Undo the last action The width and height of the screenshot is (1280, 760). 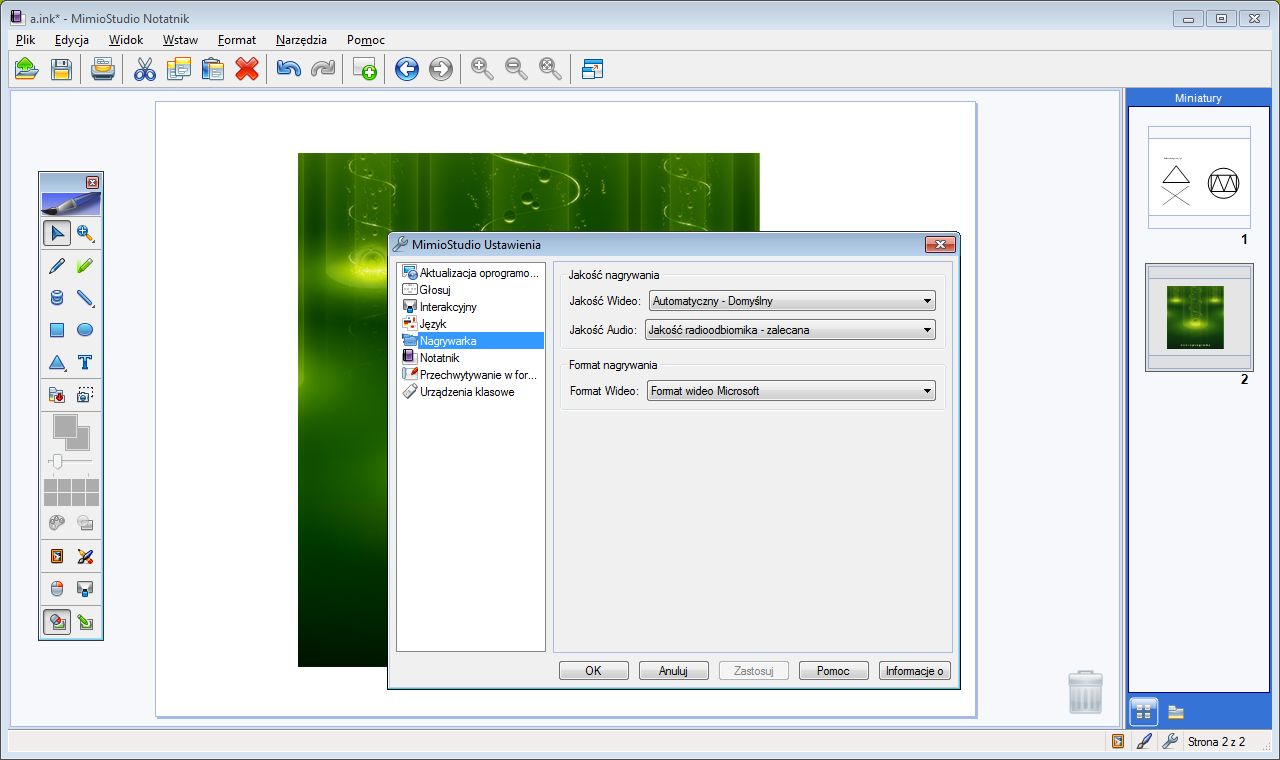(289, 69)
